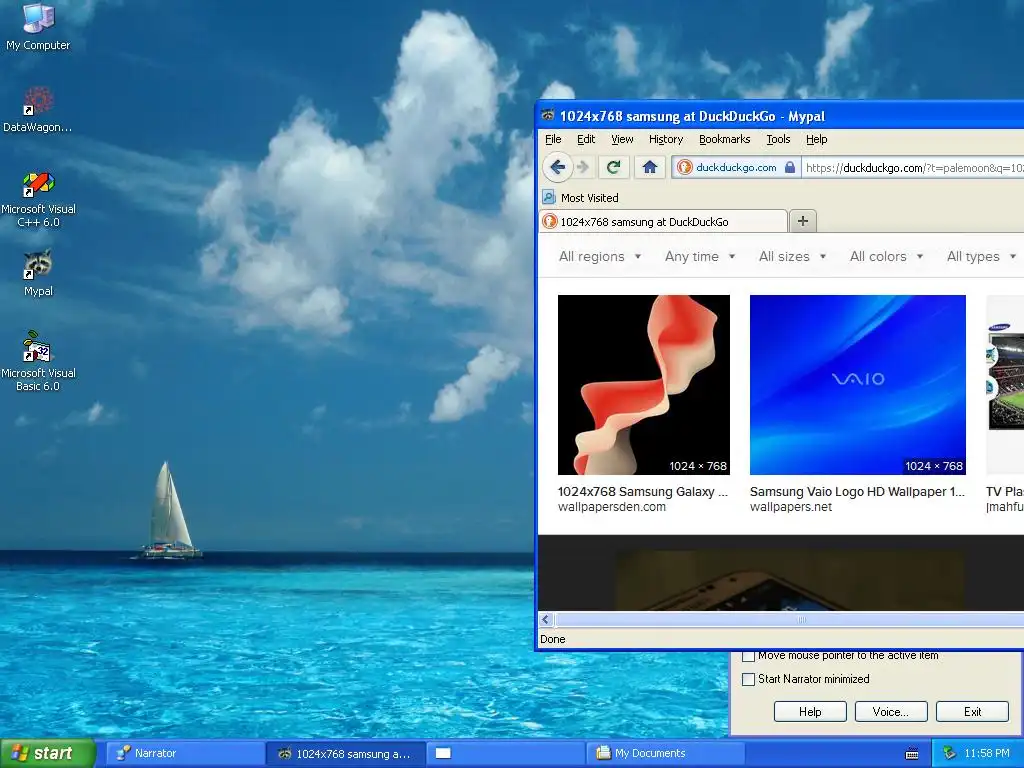This screenshot has width=1024, height=768.
Task: Launch Mypal browser desktop icon
Action: click(x=38, y=272)
